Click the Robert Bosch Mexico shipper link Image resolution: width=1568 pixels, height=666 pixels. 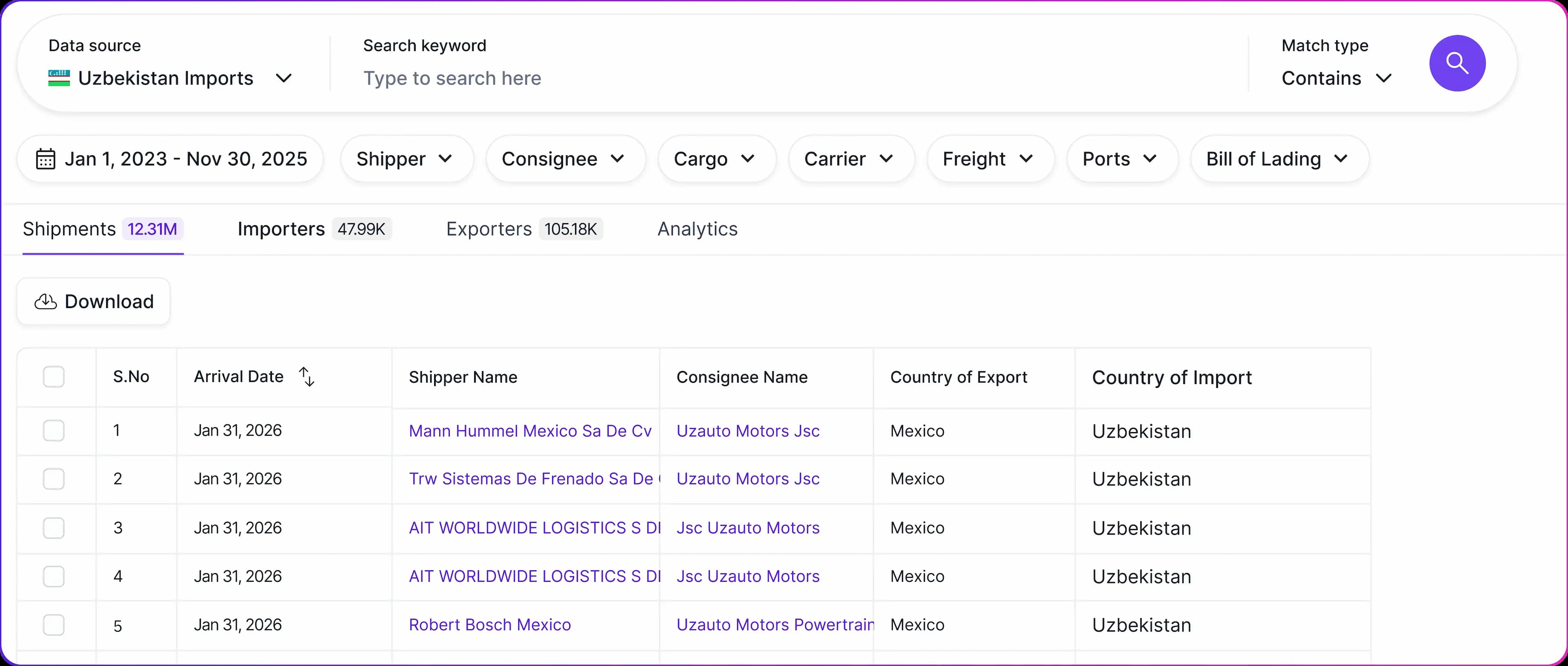point(490,625)
